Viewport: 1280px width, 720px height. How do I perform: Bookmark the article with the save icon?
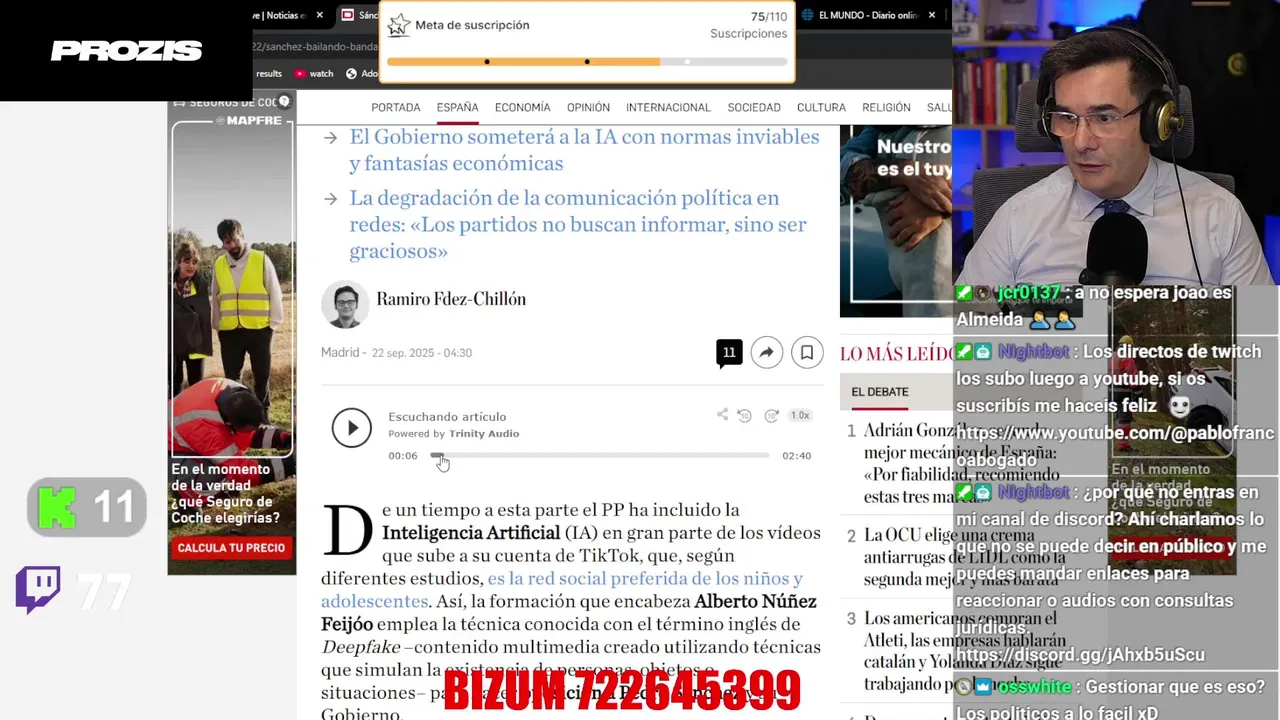(807, 352)
